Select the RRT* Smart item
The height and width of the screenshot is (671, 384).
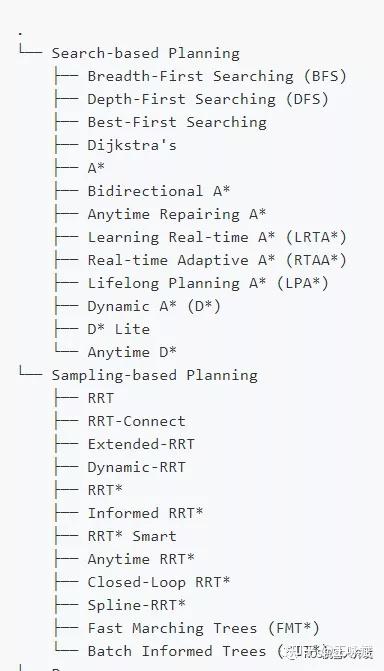pyautogui.click(x=132, y=536)
